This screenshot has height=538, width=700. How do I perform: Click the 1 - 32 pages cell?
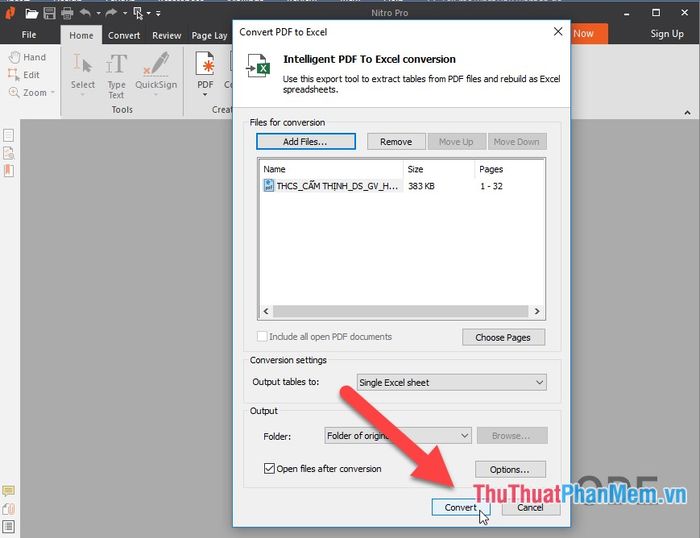pos(491,186)
